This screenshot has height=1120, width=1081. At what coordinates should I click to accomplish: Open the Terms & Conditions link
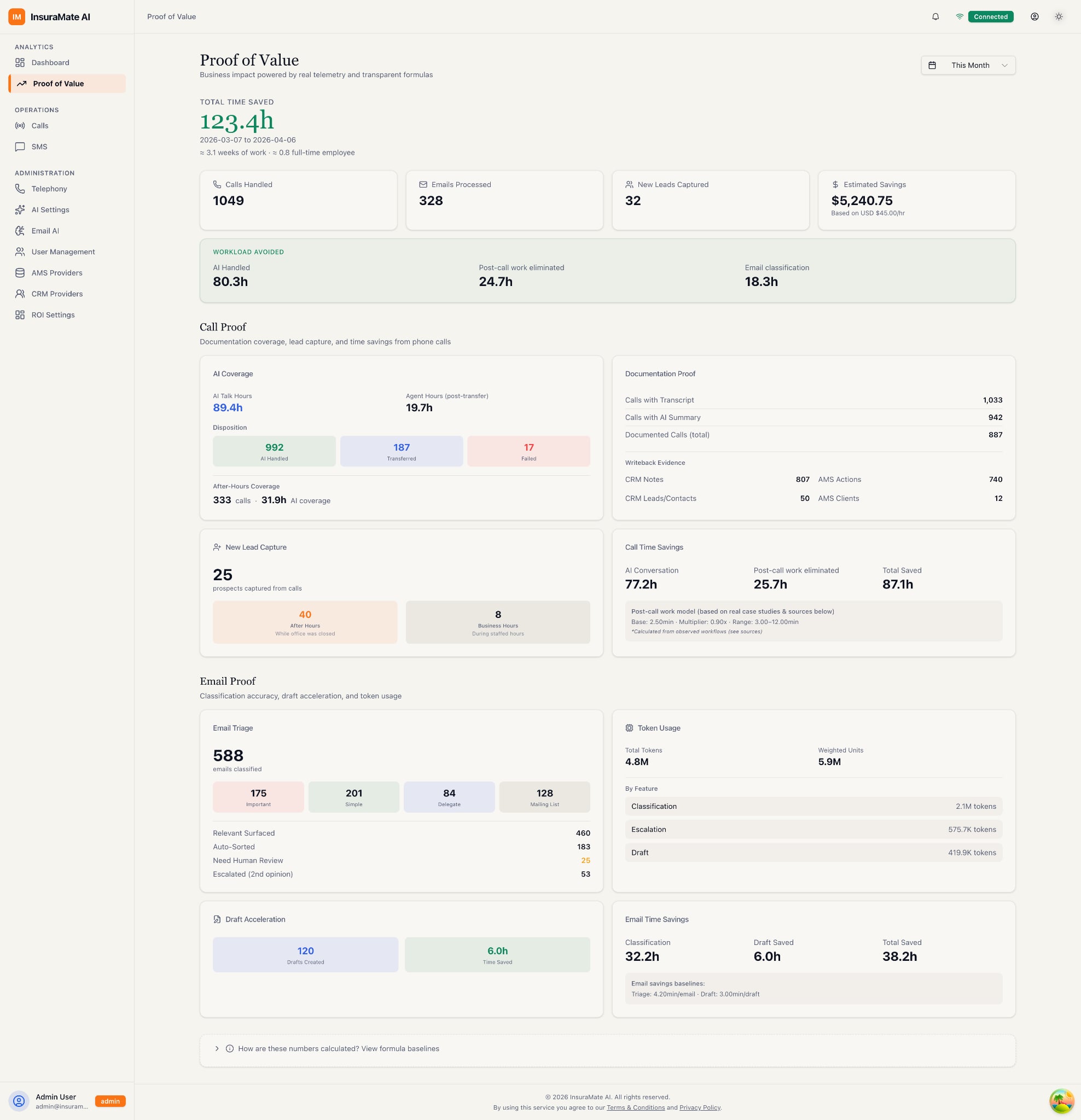coord(636,1107)
